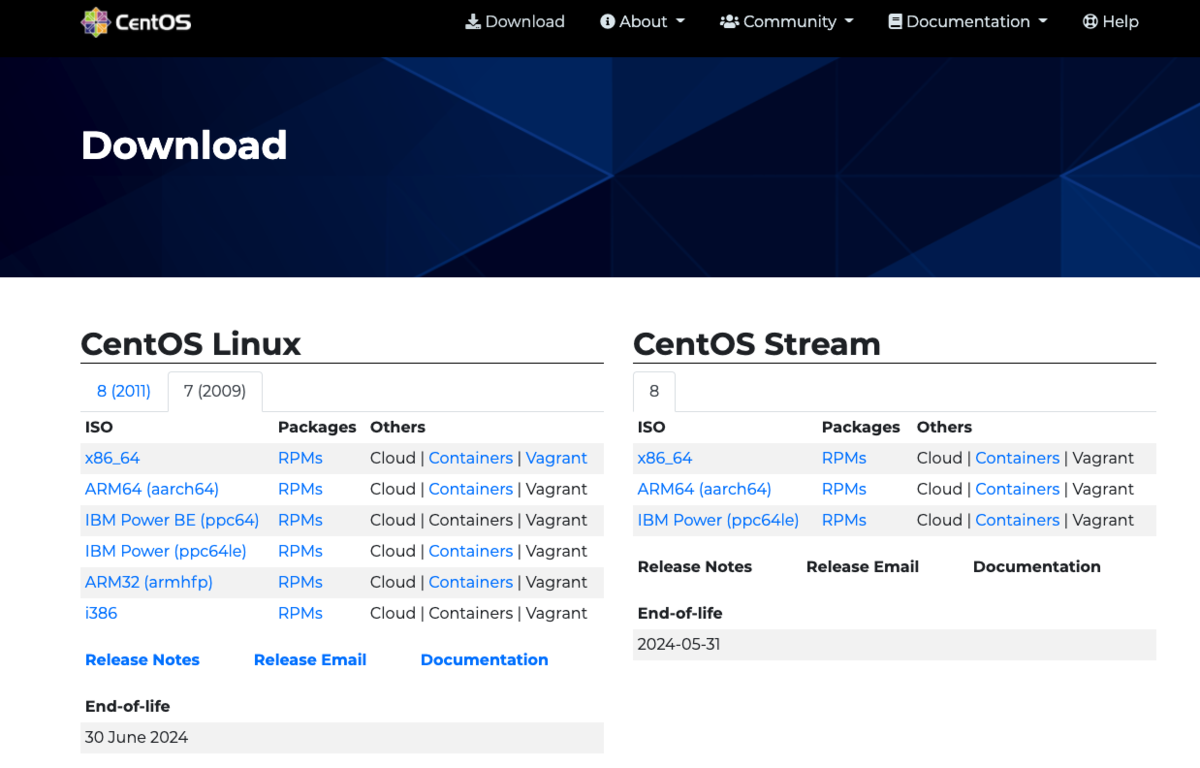Open Containers in CentOS Linux ARM64 row

coord(471,489)
